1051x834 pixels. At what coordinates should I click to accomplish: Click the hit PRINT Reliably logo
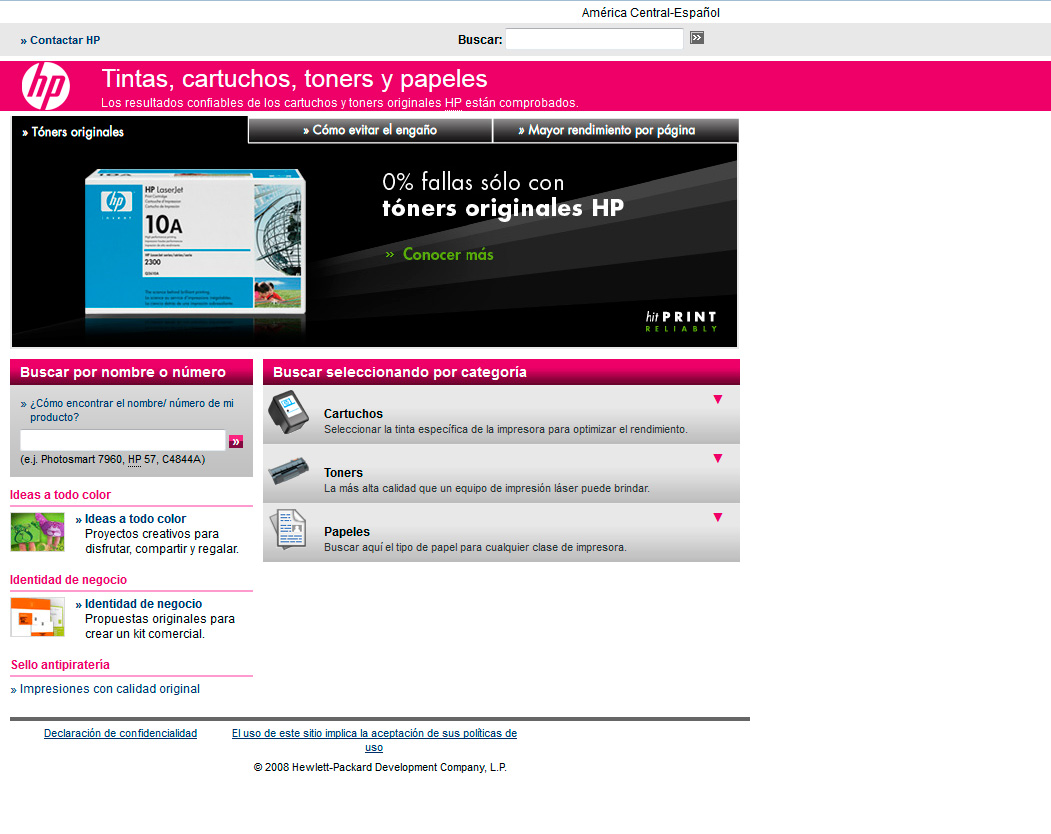point(681,321)
